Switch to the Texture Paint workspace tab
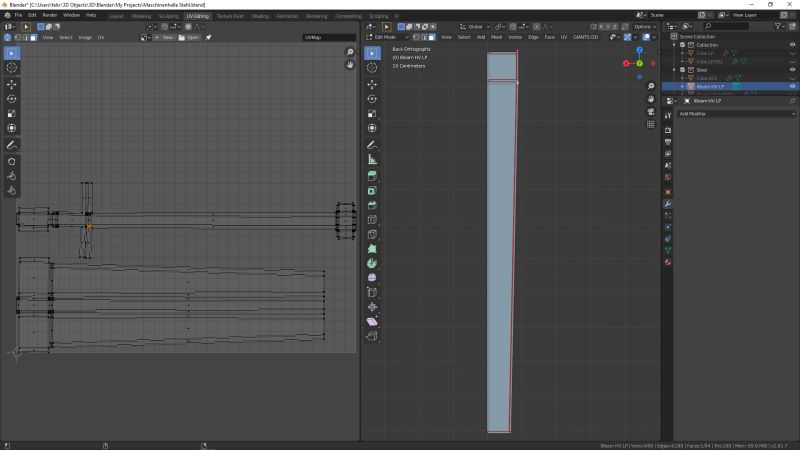This screenshot has width=800, height=450. pos(230,16)
